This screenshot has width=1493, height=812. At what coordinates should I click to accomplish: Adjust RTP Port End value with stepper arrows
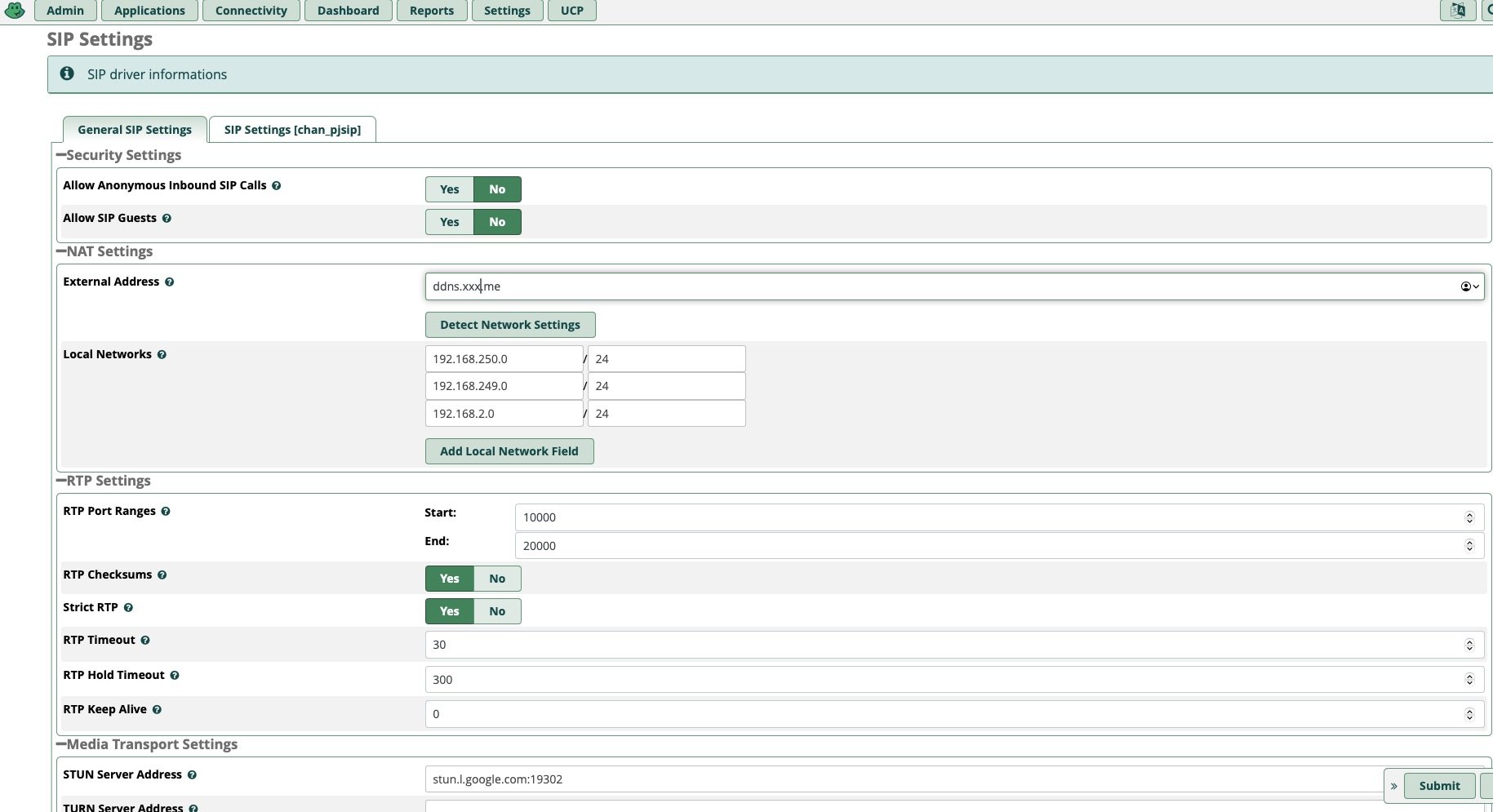point(1469,546)
